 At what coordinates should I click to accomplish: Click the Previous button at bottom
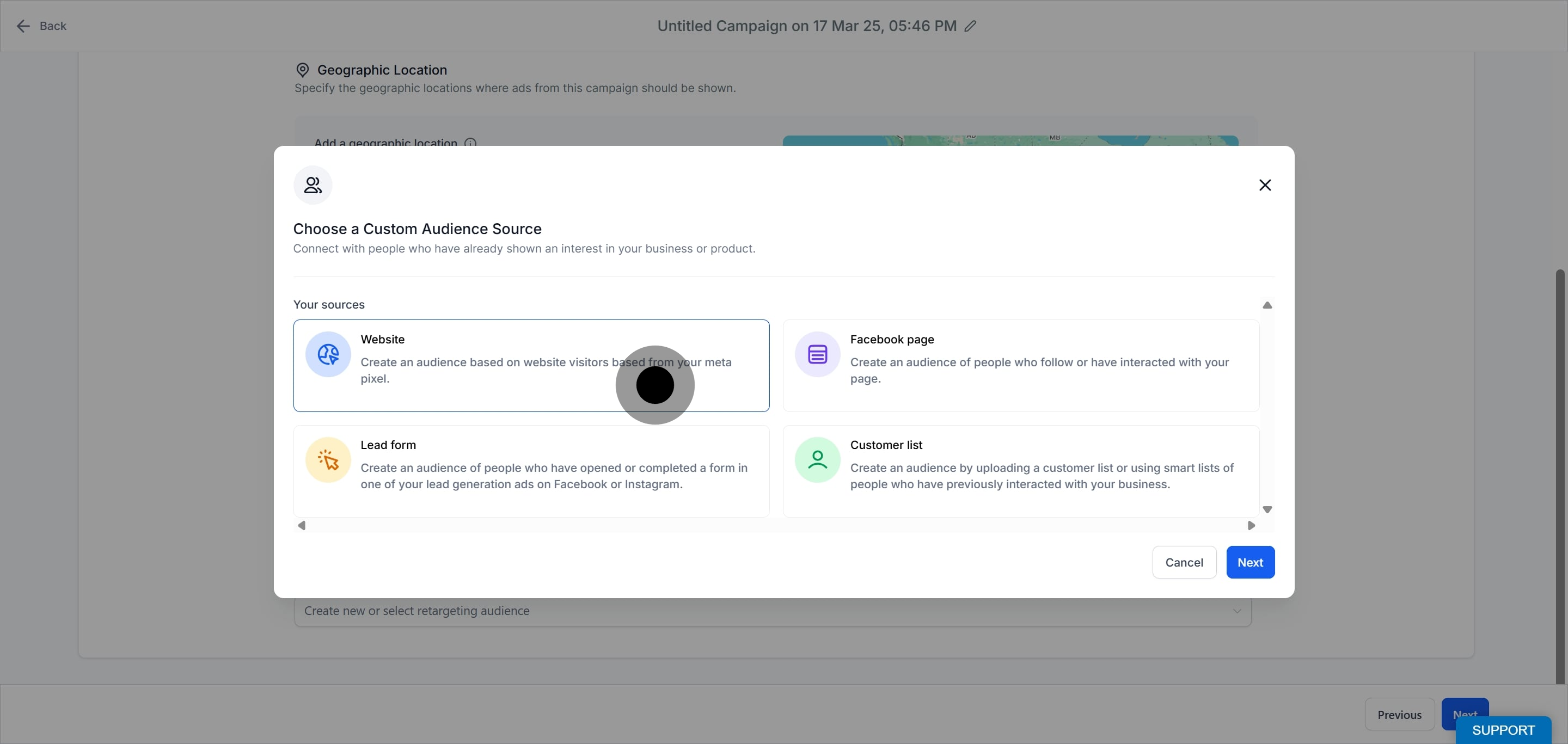pyautogui.click(x=1399, y=715)
